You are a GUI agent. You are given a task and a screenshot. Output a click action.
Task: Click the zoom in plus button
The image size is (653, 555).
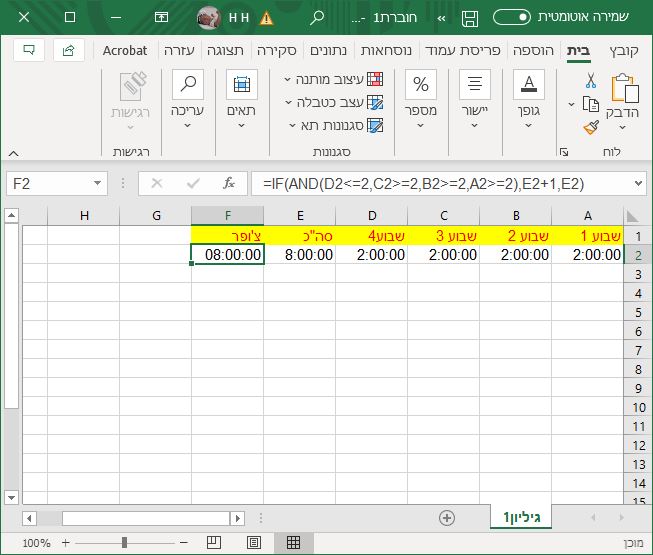point(65,543)
